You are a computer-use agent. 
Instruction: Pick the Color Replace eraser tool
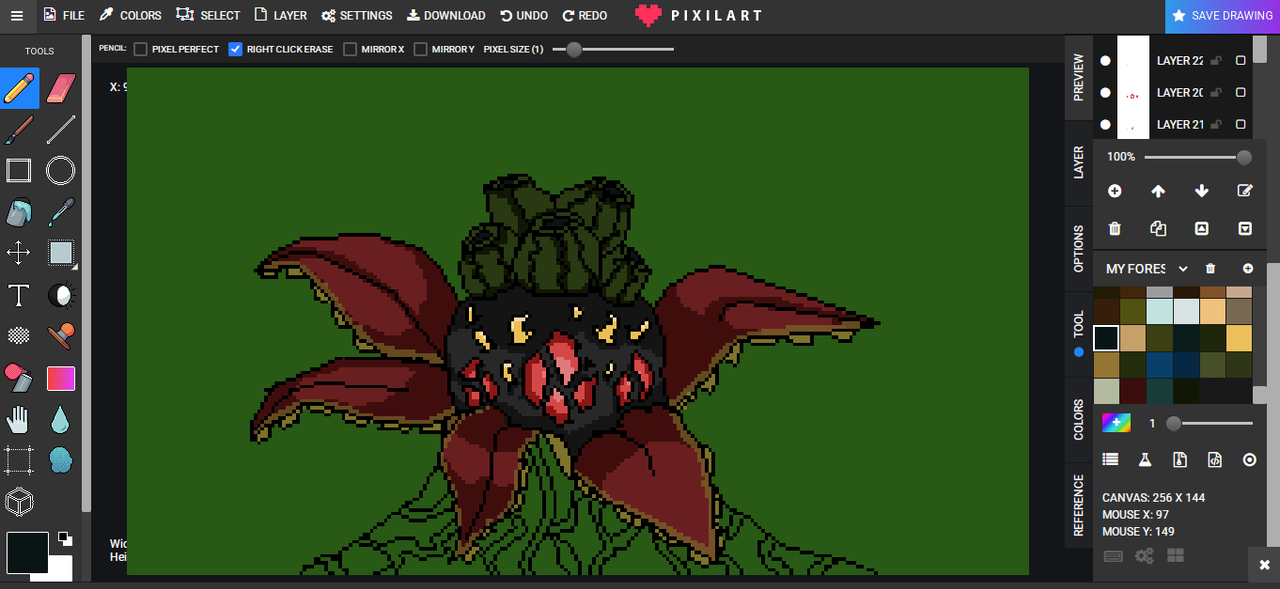[x=19, y=378]
